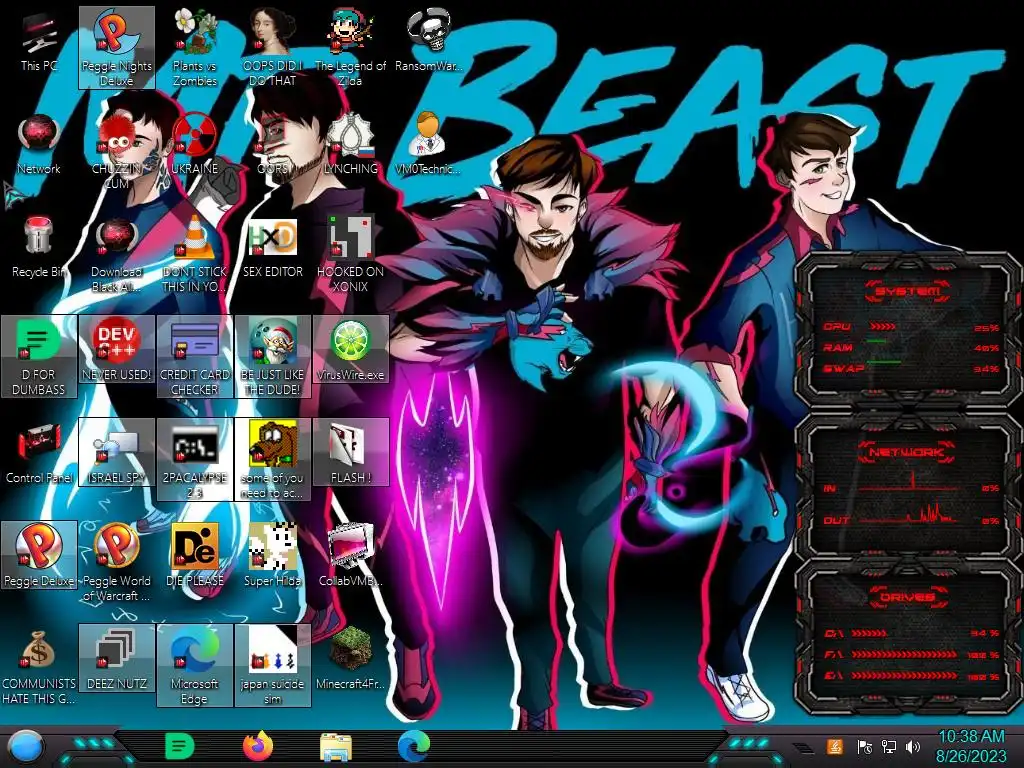The height and width of the screenshot is (768, 1024).
Task: Select the Microsoft Edge desktop icon
Action: tap(195, 666)
